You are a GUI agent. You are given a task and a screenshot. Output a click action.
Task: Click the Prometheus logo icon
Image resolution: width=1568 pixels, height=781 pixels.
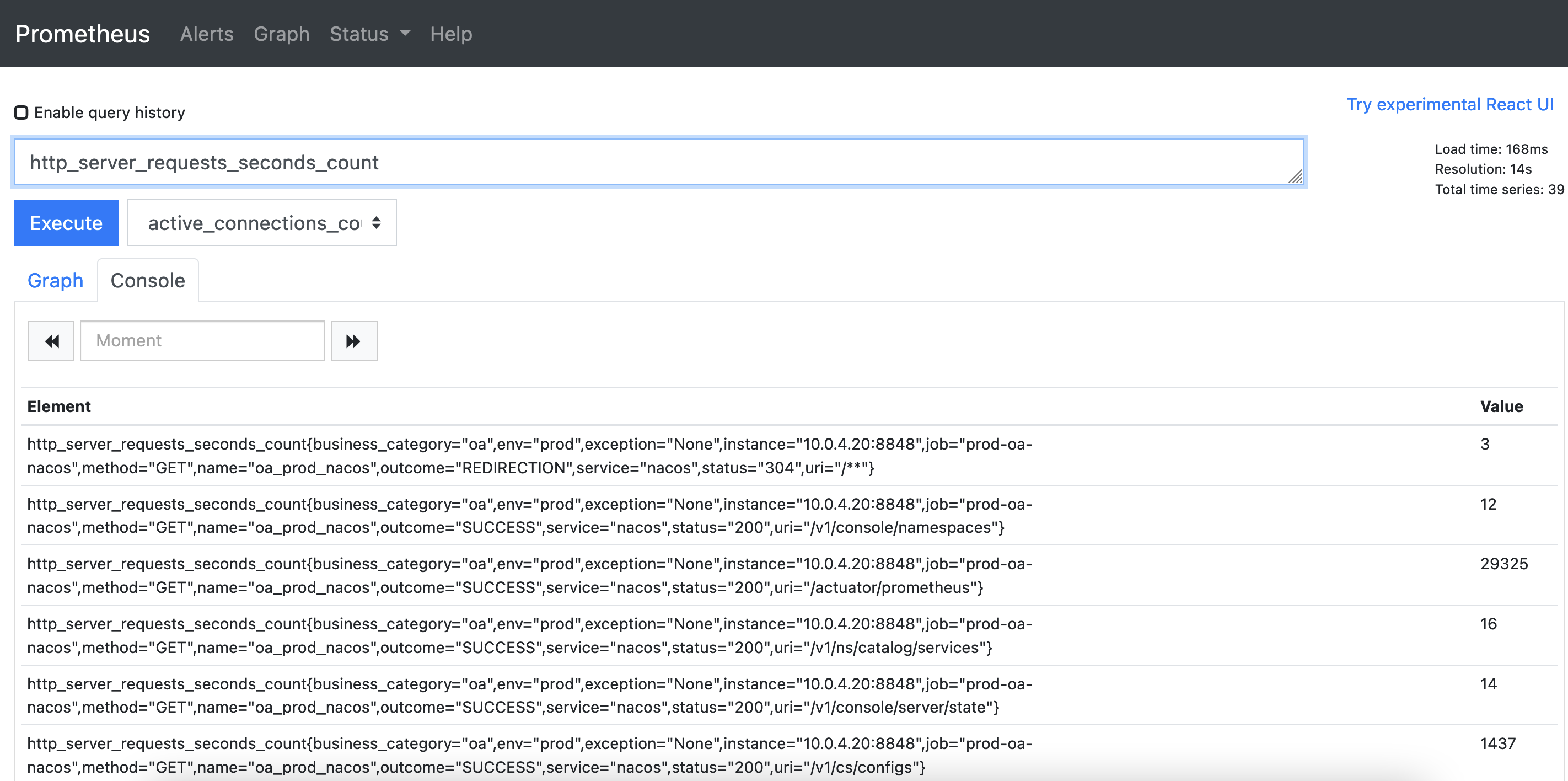[x=84, y=34]
